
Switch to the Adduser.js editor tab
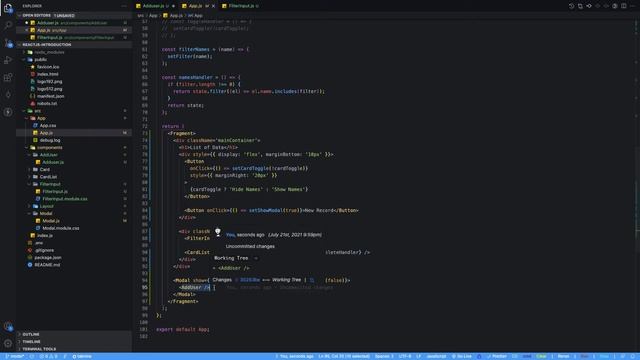155,6
